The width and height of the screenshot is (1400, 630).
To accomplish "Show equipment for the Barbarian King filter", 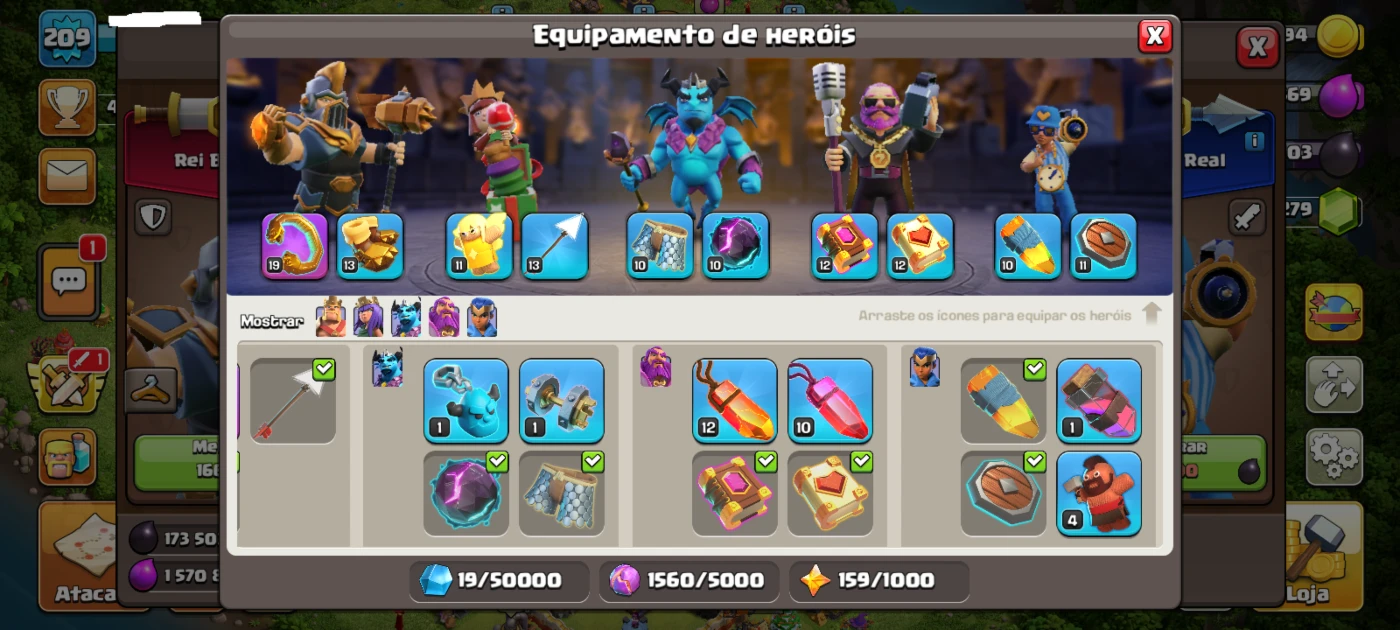I will pos(331,317).
